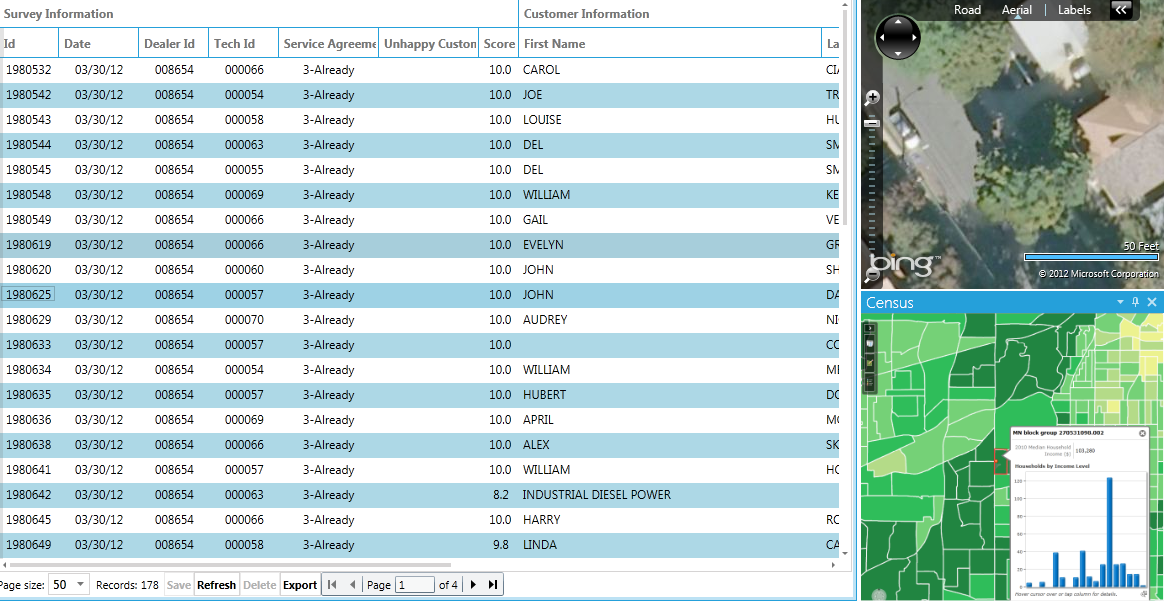Close the block group popup
This screenshot has width=1166, height=603.
click(x=1143, y=433)
